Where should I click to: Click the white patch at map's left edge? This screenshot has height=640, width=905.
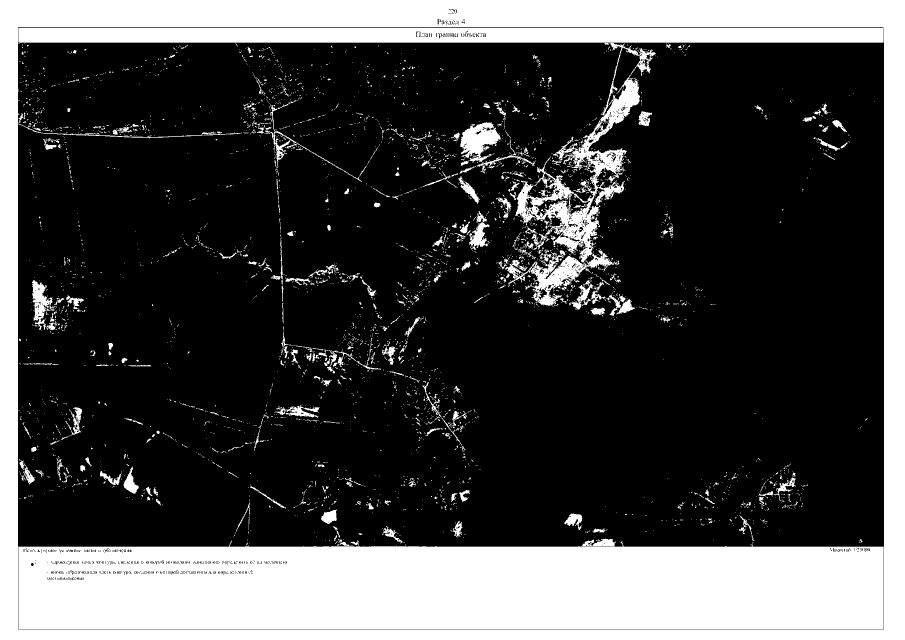pyautogui.click(x=44, y=299)
